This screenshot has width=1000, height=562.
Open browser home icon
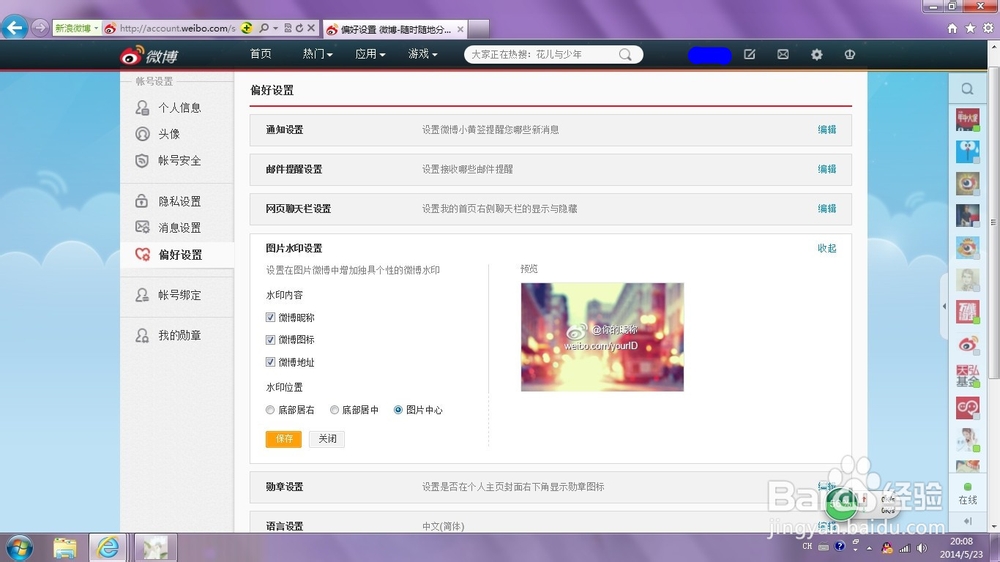(952, 28)
